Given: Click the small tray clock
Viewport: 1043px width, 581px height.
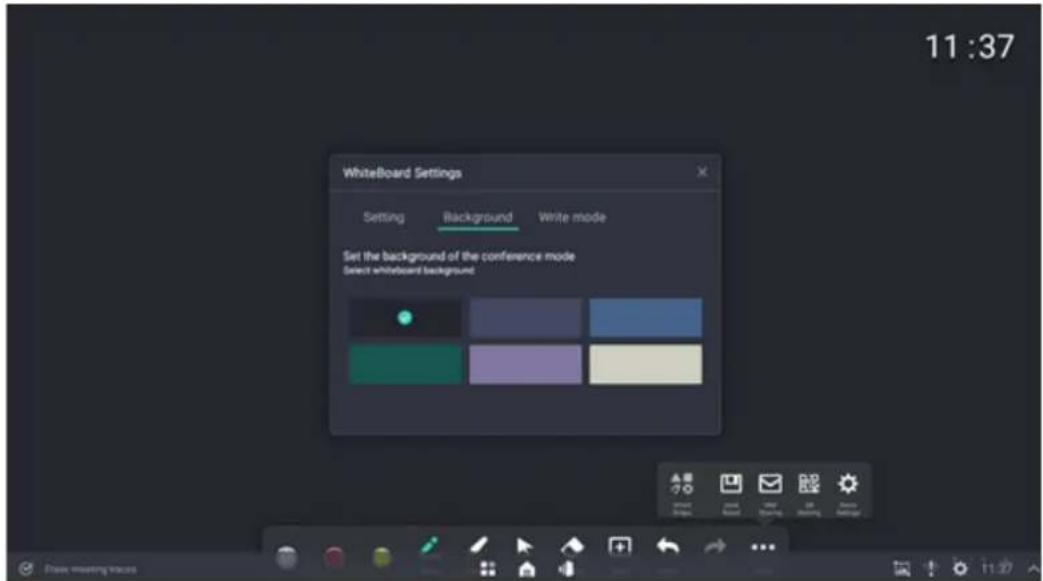Looking at the screenshot, I should (x=997, y=568).
